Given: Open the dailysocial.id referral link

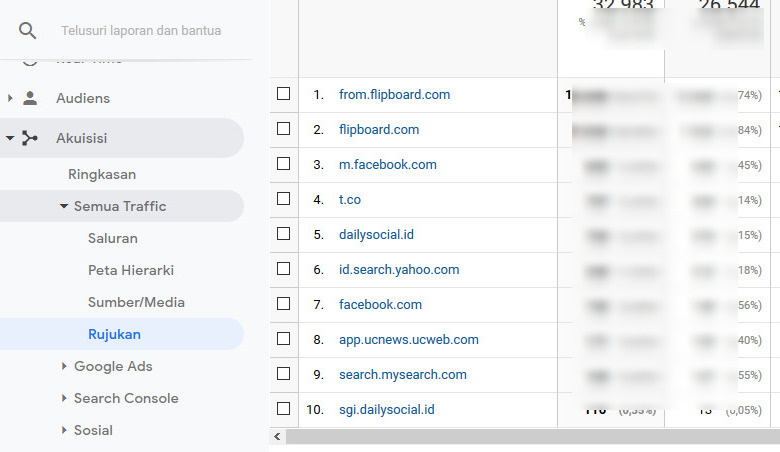Looking at the screenshot, I should tap(377, 234).
